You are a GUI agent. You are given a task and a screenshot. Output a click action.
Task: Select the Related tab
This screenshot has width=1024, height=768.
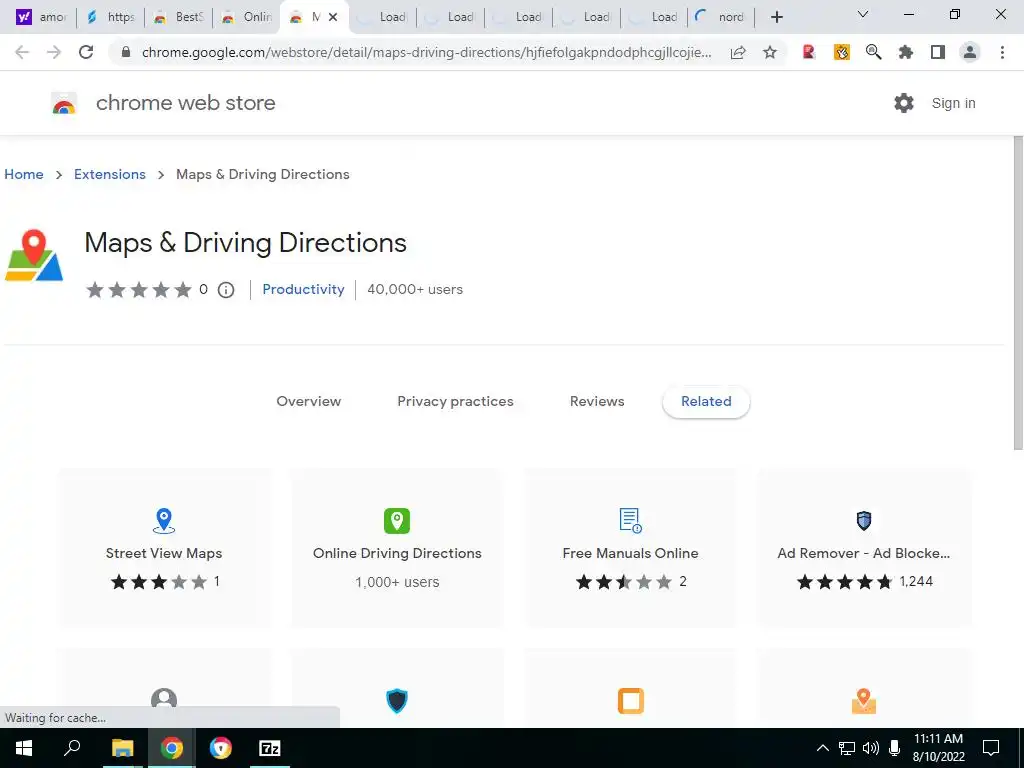pyautogui.click(x=706, y=402)
